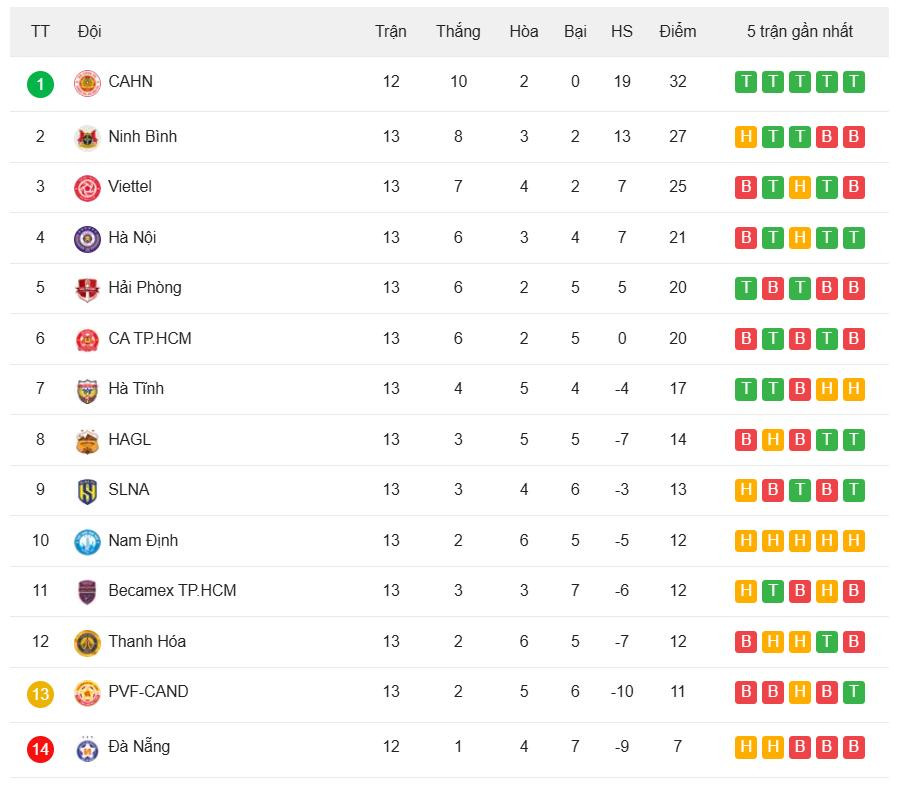Open the Hà Tĩnh team link
Screen dimensions: 898x785
pyautogui.click(x=136, y=388)
